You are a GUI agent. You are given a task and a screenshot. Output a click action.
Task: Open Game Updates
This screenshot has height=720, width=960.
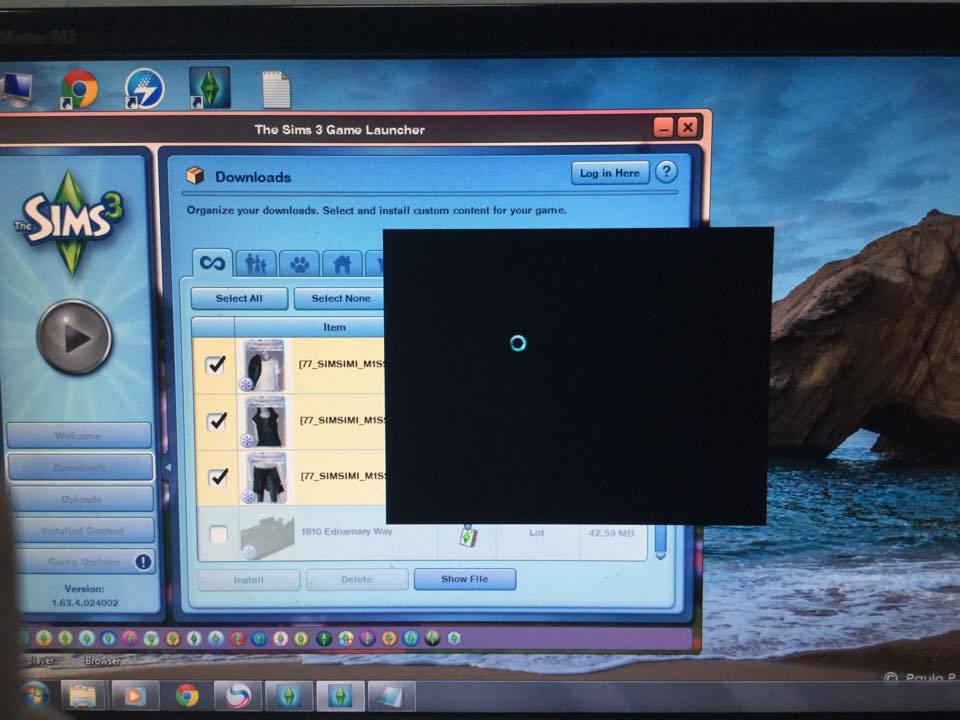pyautogui.click(x=86, y=561)
